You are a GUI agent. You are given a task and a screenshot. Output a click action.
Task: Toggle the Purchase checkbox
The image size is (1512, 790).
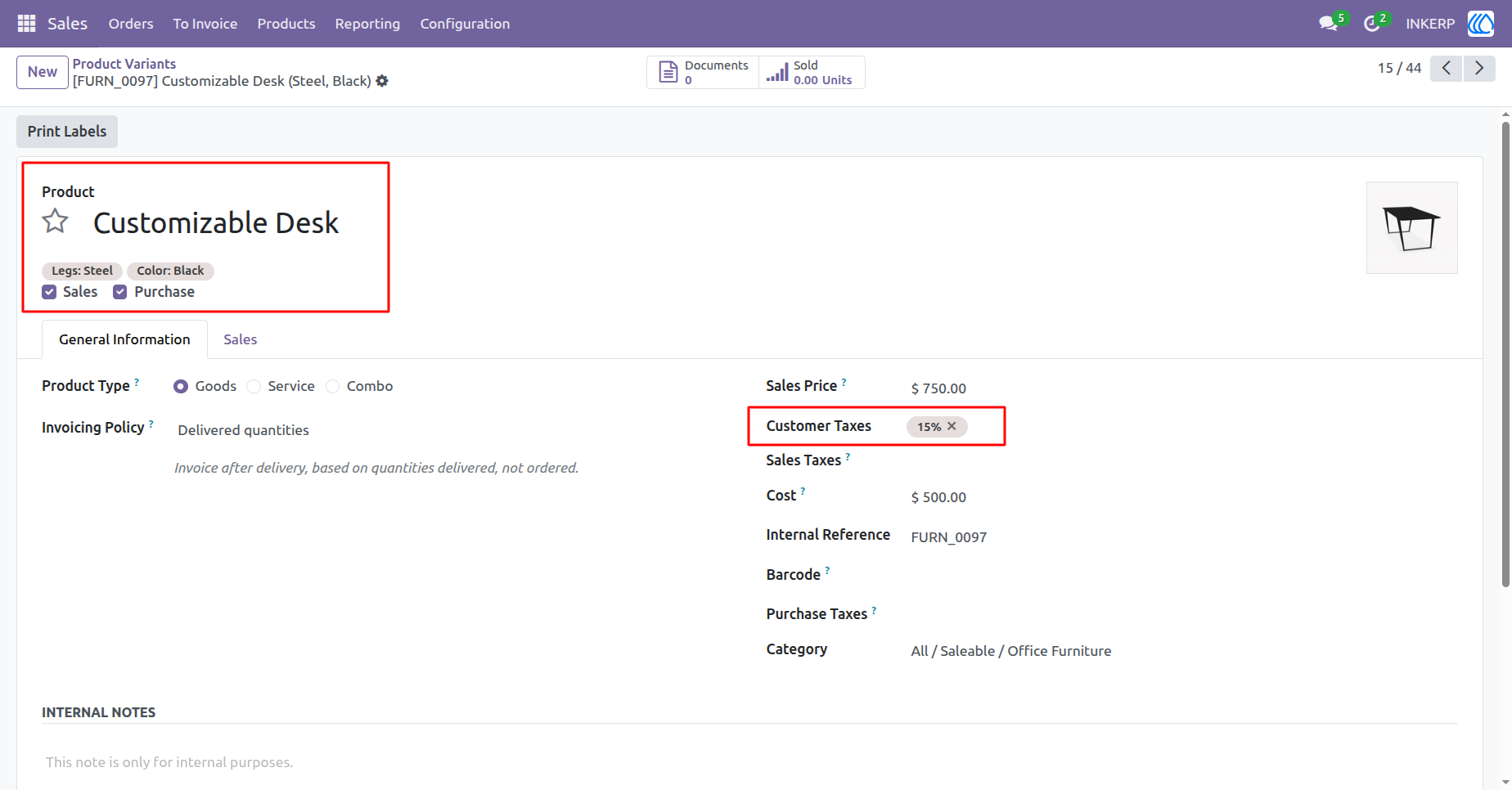tap(120, 292)
